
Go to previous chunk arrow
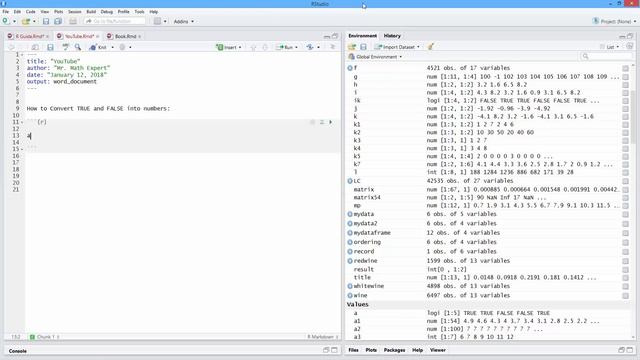pos(253,47)
